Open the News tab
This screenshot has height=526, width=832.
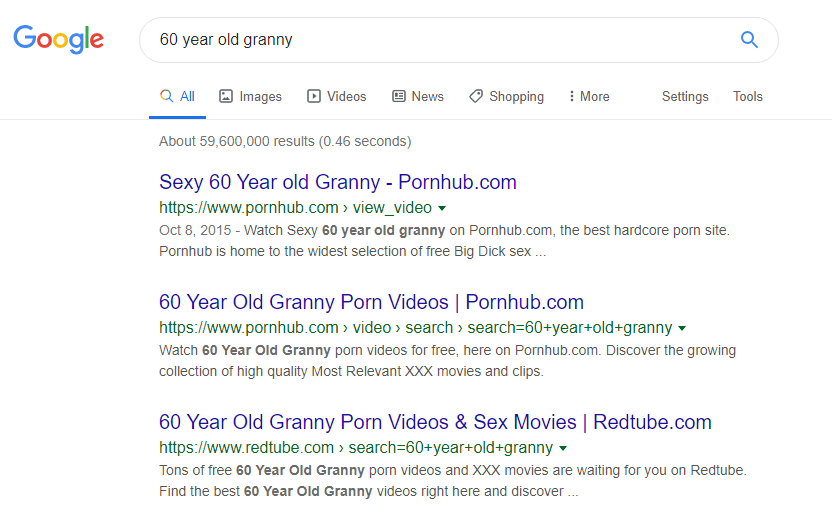click(418, 97)
